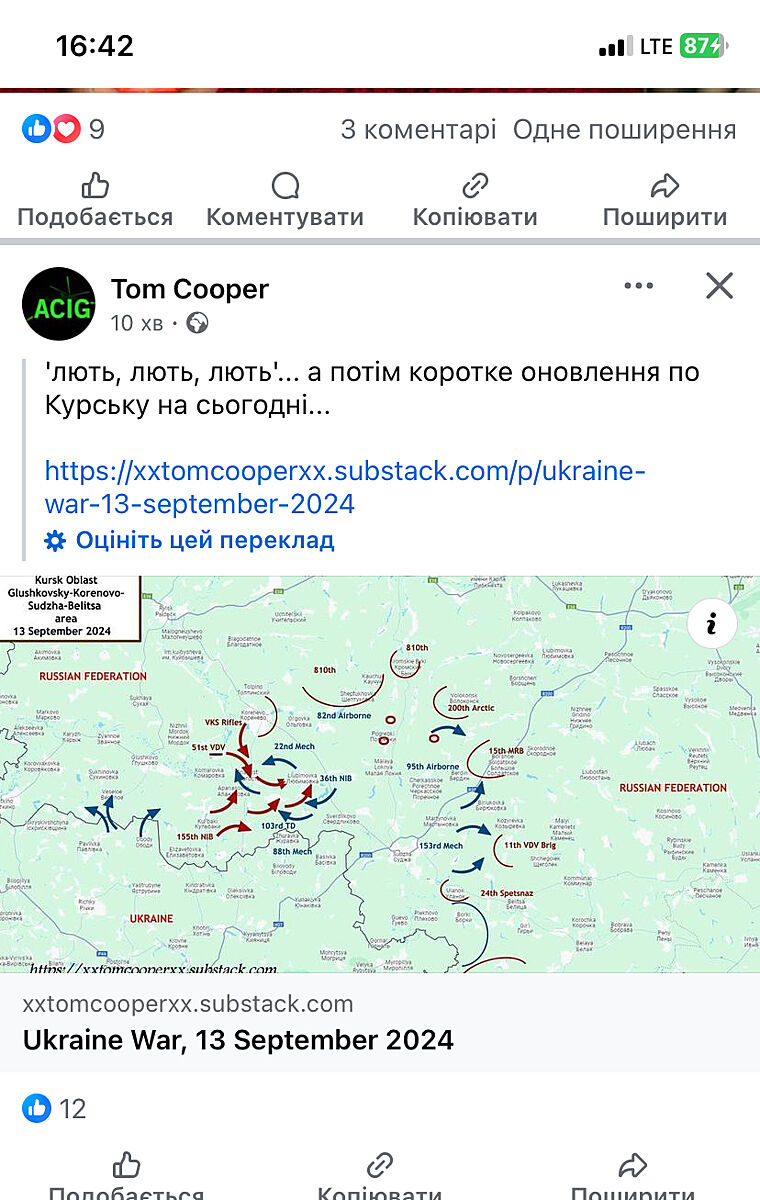Open Одне поширення shares list

[x=625, y=130]
